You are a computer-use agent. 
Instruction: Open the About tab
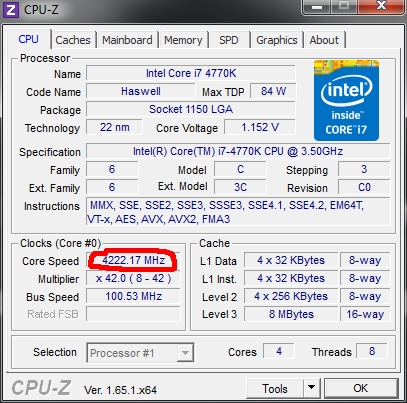coord(324,40)
